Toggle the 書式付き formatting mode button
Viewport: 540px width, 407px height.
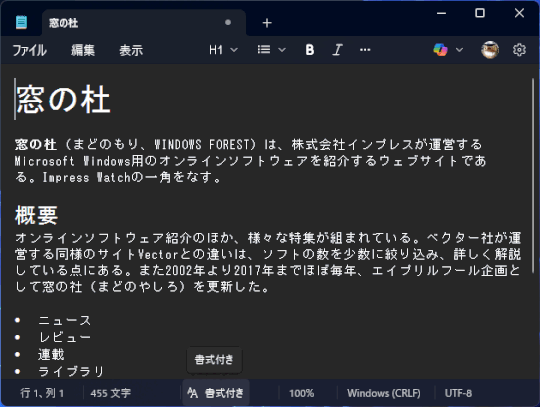tap(216, 393)
